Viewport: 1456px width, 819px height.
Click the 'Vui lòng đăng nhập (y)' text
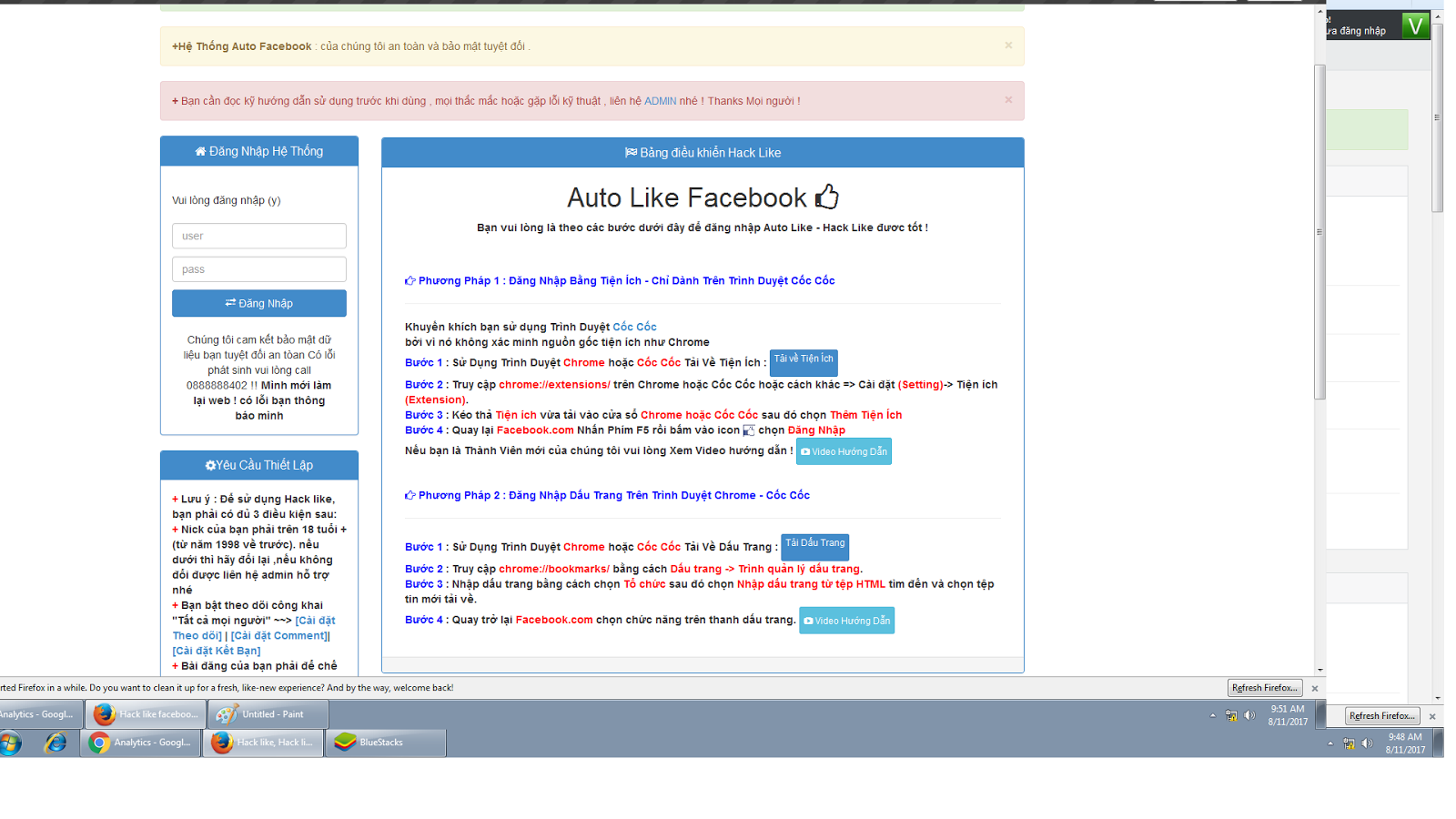tap(227, 200)
